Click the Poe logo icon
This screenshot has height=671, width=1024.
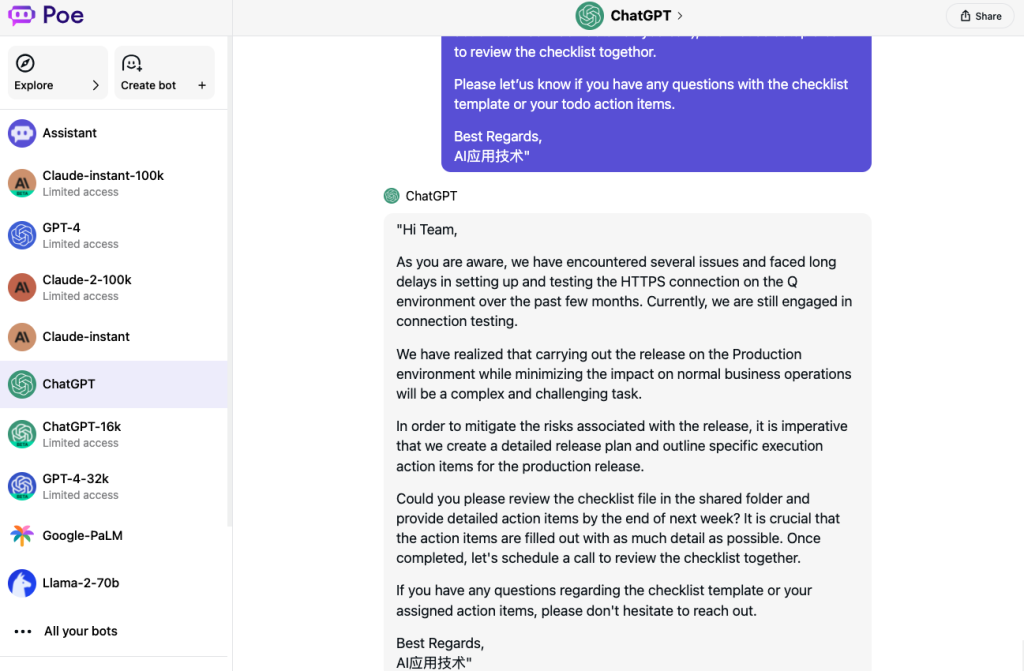tap(22, 16)
